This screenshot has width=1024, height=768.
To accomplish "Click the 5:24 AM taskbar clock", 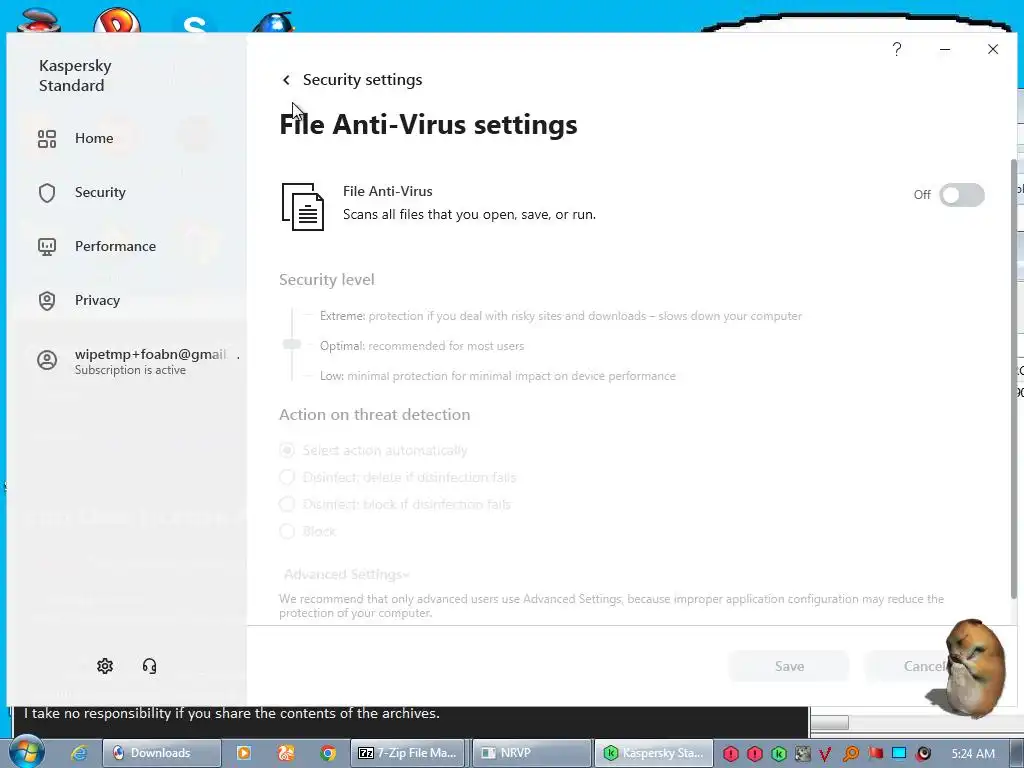I will pyautogui.click(x=973, y=754).
